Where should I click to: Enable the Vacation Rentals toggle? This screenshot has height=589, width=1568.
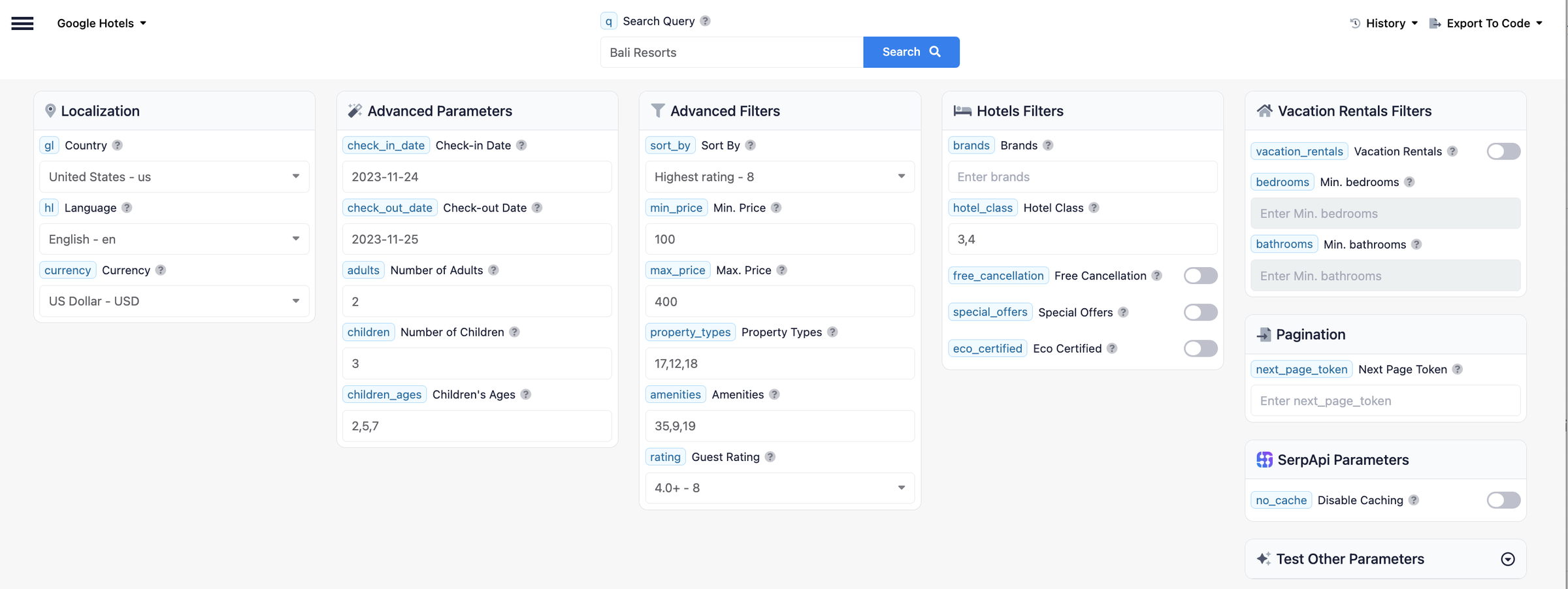[1503, 151]
